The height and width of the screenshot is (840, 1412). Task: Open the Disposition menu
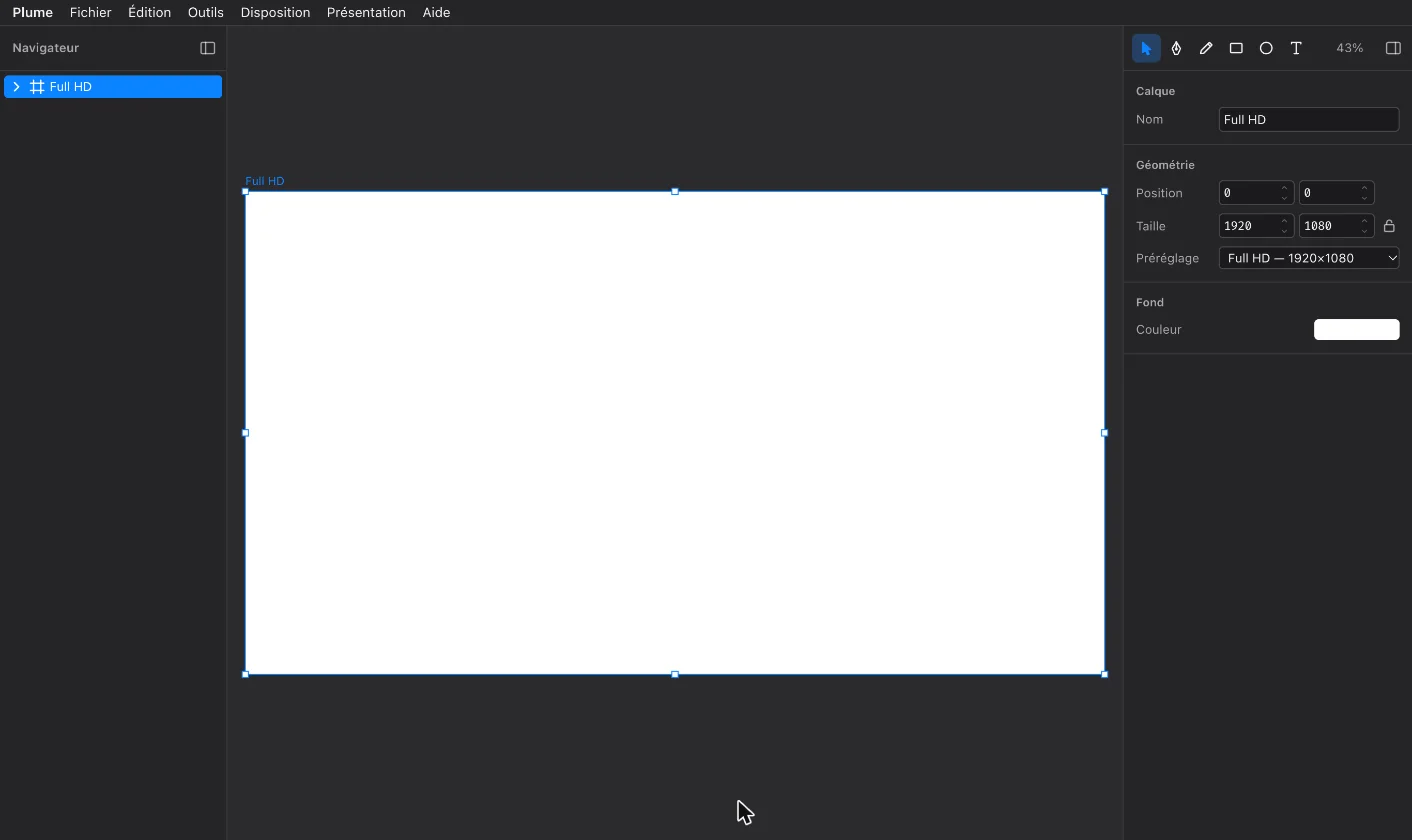[275, 13]
